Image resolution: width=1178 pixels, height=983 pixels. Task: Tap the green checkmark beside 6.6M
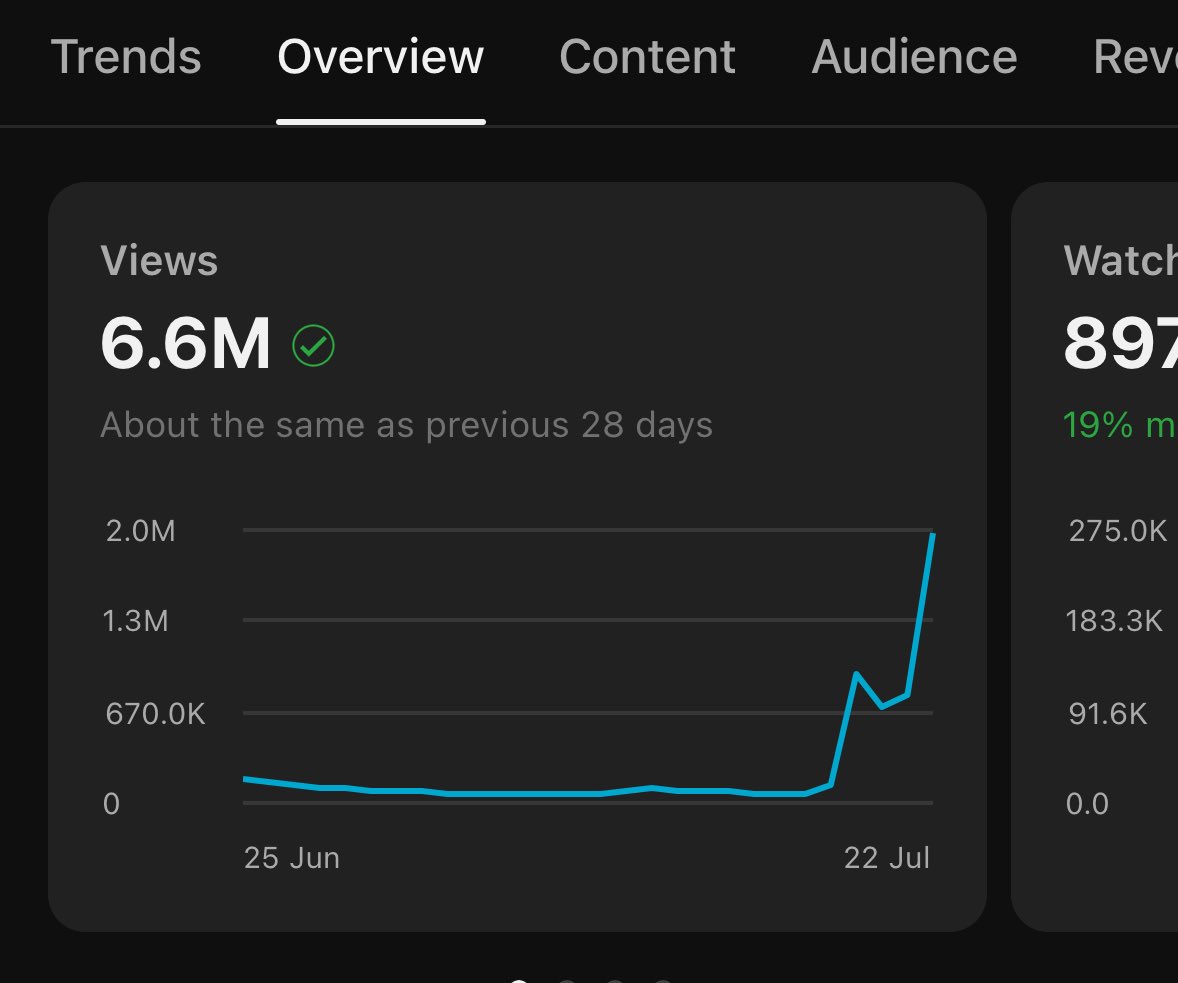(313, 346)
